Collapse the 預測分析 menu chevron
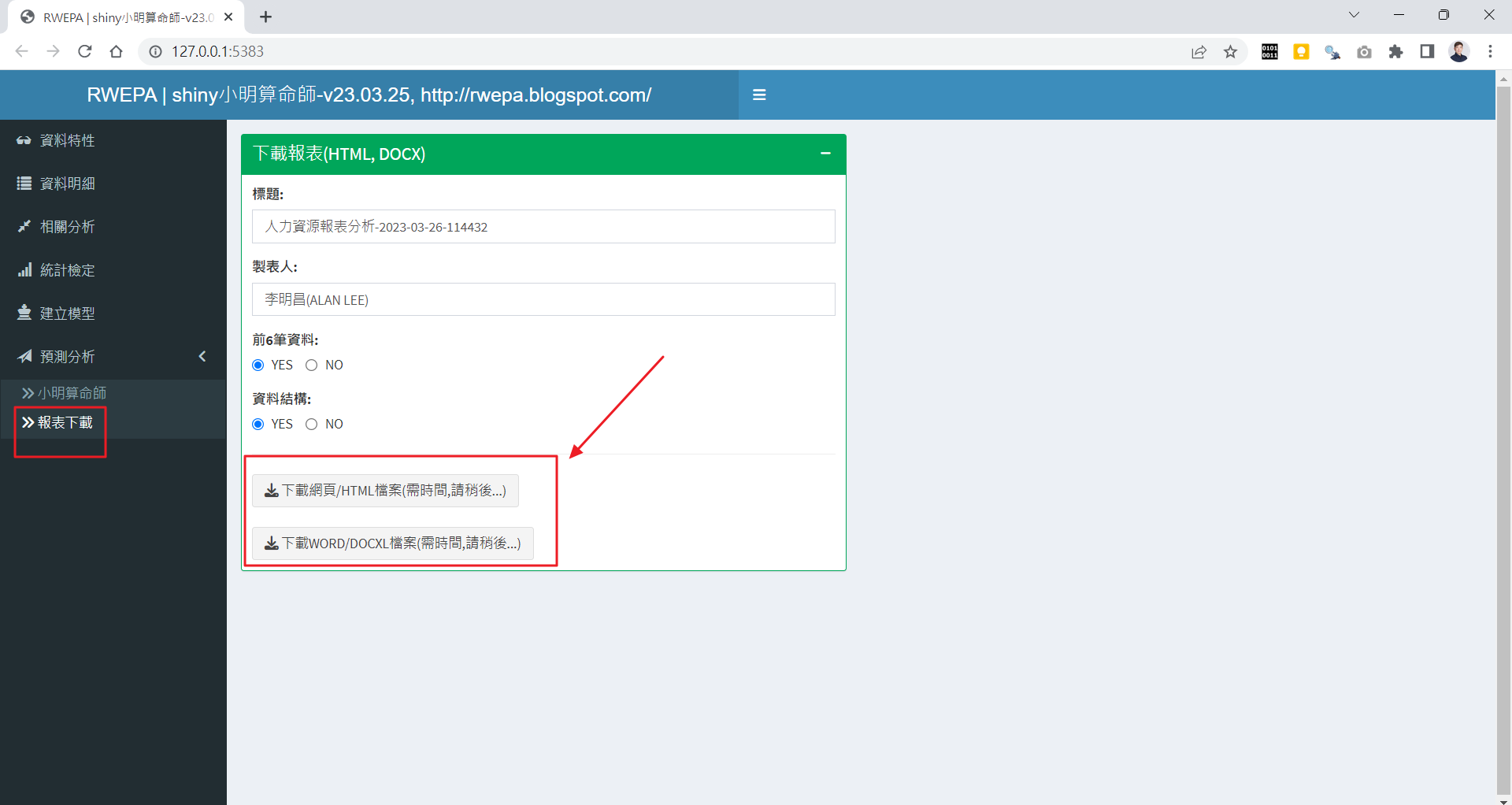Screen dimensions: 1512x805 [202, 356]
